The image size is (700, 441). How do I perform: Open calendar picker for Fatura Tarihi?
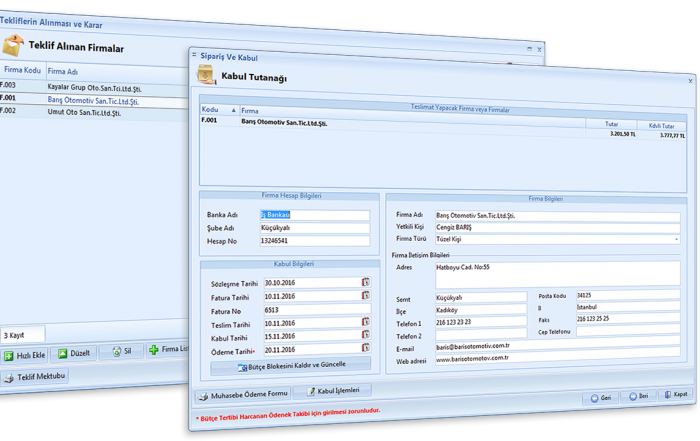[x=366, y=297]
